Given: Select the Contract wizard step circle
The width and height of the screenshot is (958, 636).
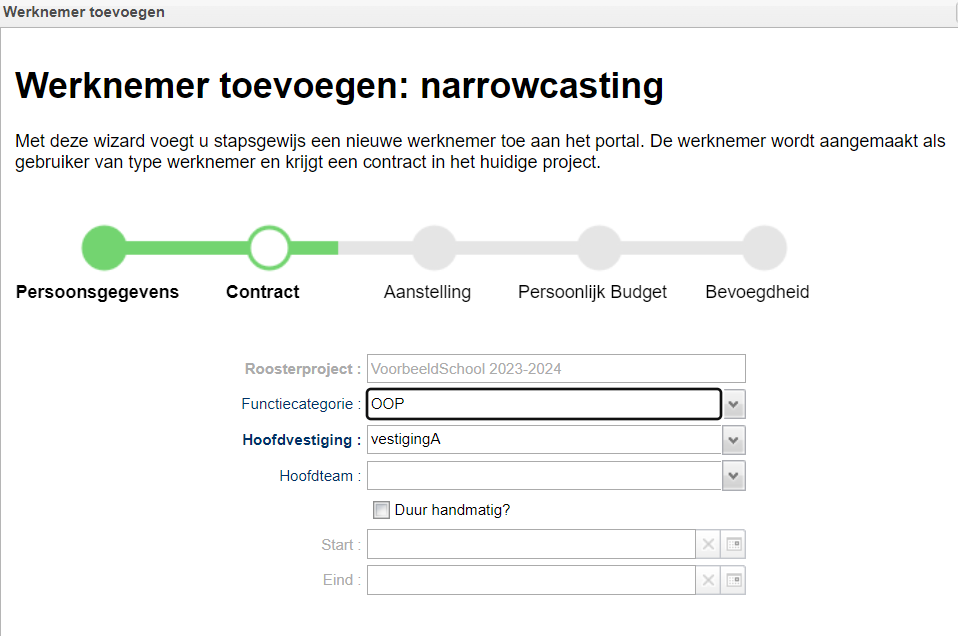Looking at the screenshot, I should (269, 247).
